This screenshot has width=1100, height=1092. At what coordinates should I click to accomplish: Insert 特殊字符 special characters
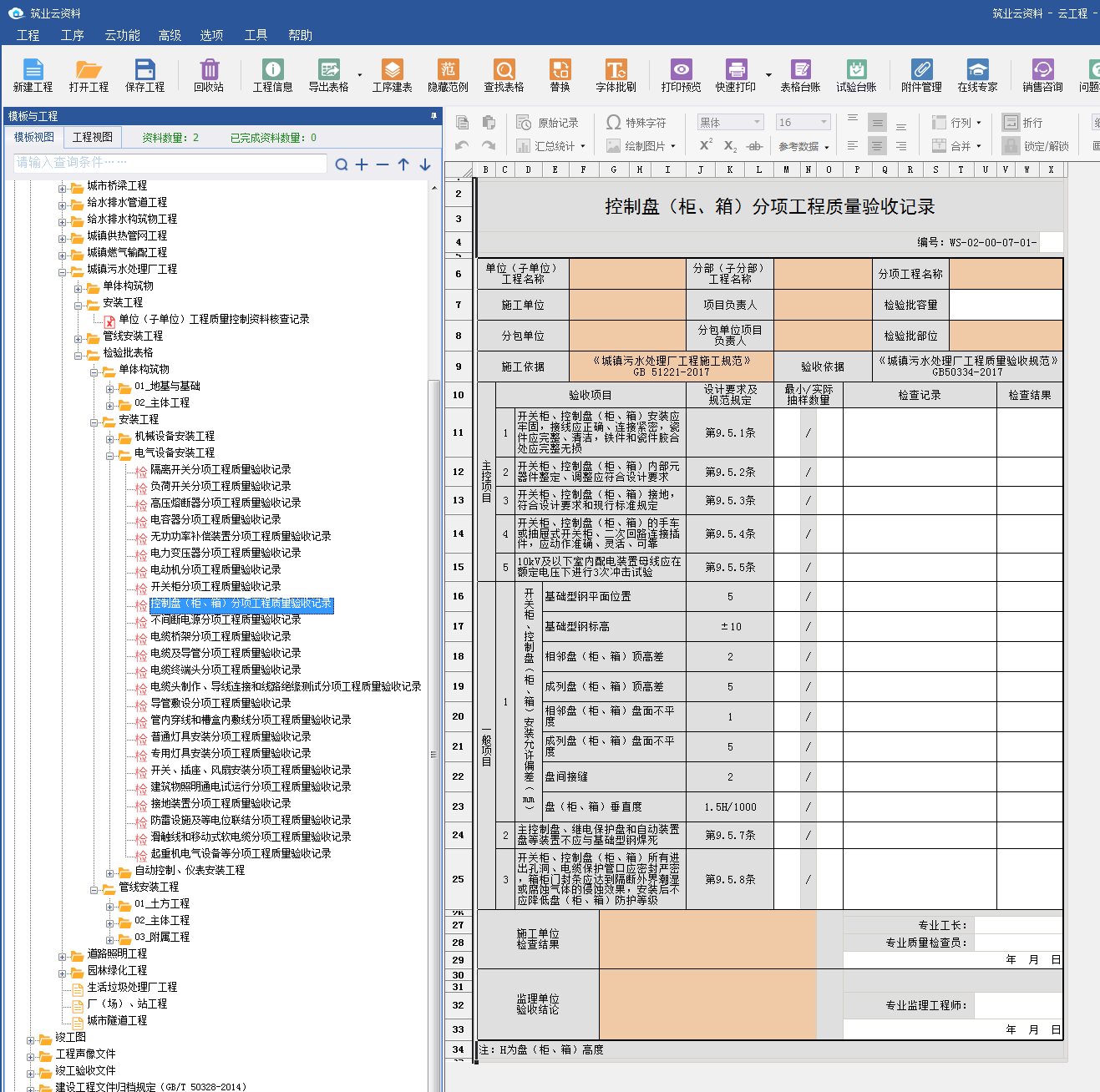pyautogui.click(x=636, y=123)
